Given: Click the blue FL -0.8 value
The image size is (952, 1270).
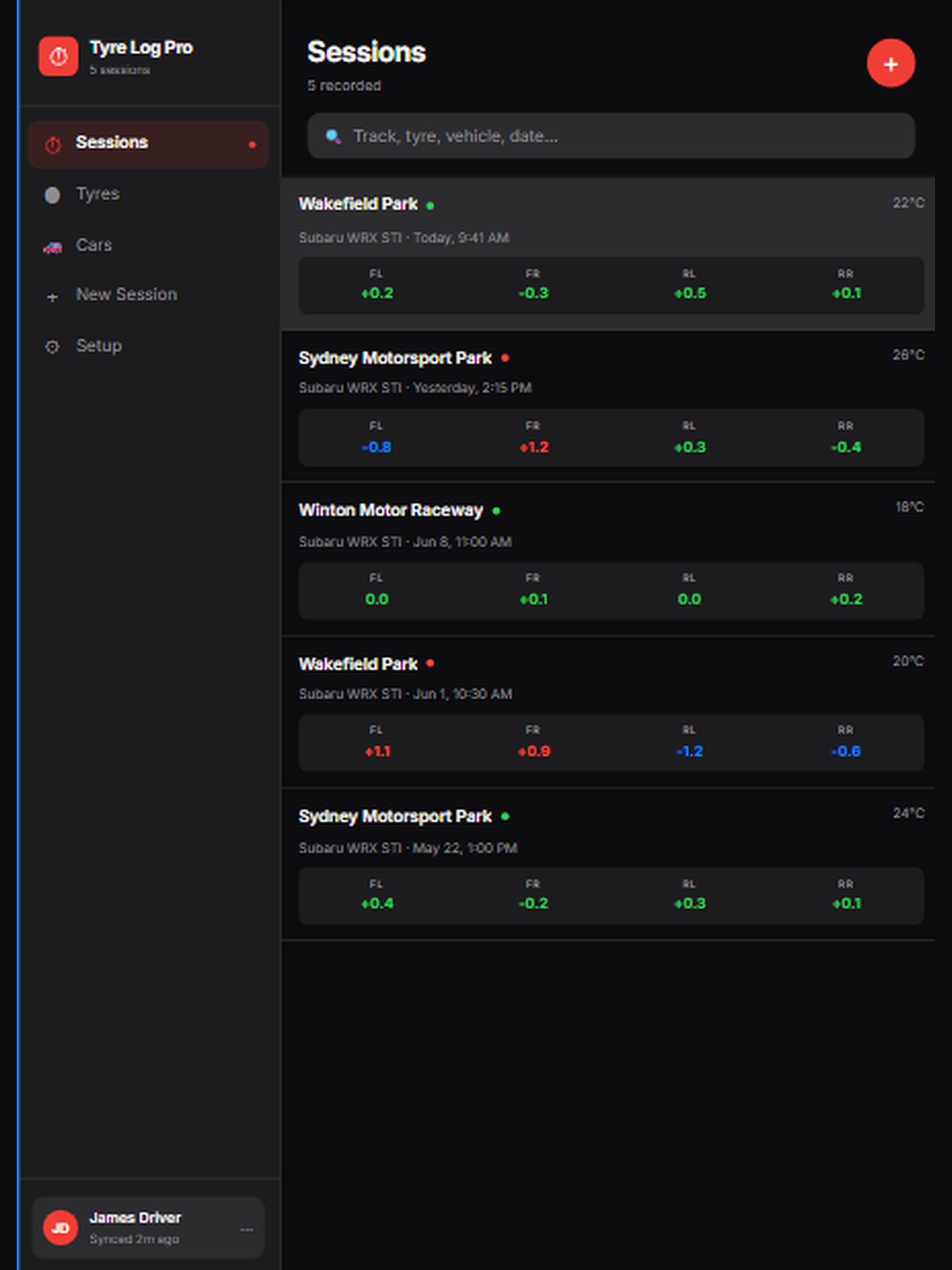Looking at the screenshot, I should [x=376, y=447].
